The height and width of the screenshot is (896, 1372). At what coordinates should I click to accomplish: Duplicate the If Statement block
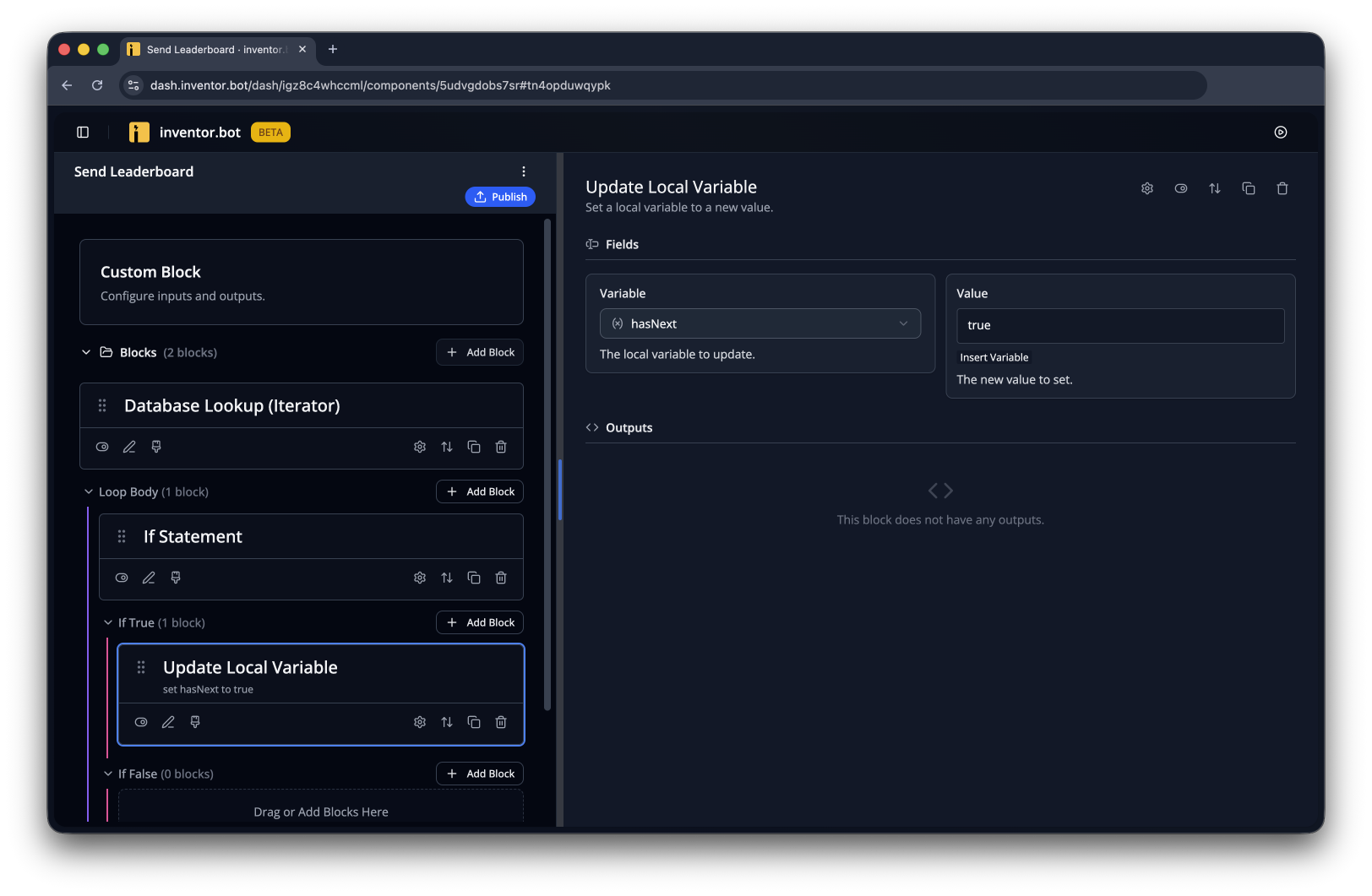coord(474,578)
